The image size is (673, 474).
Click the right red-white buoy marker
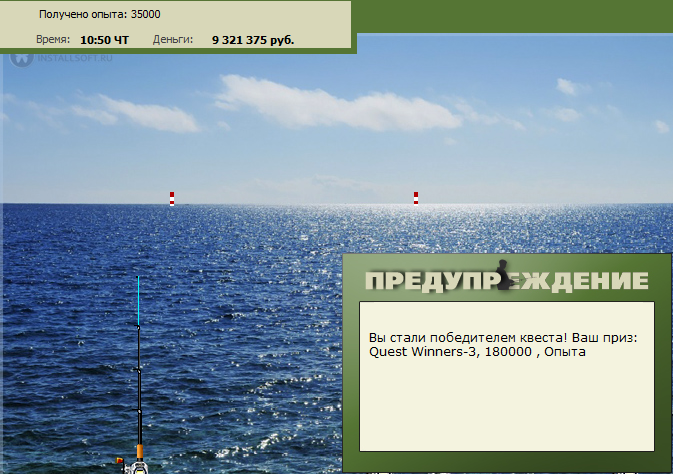pos(415,198)
